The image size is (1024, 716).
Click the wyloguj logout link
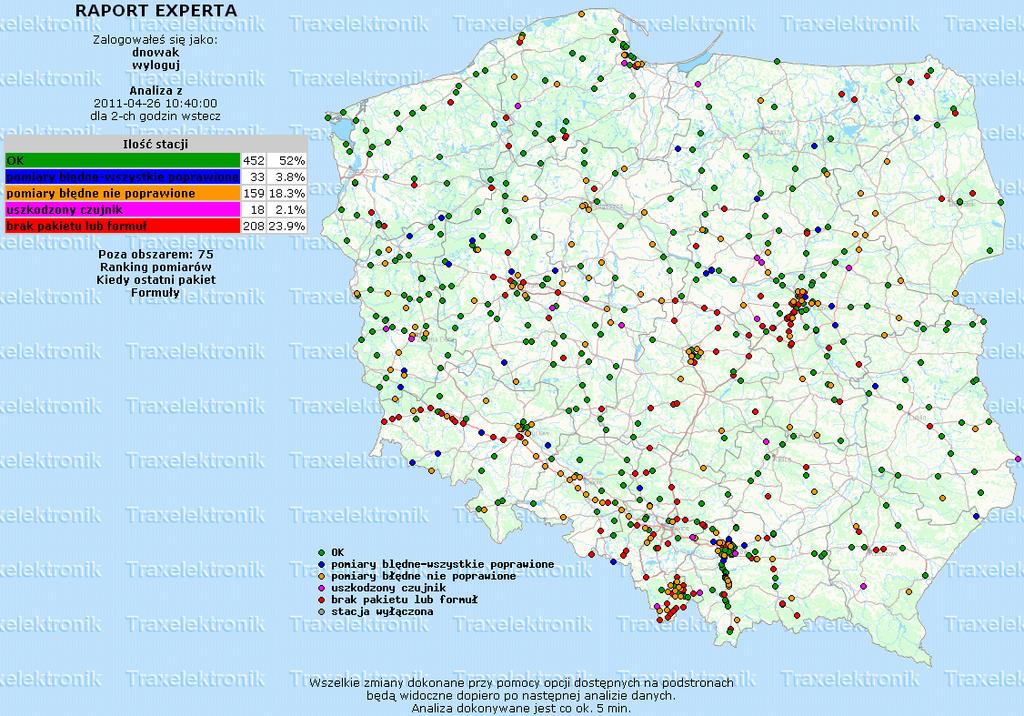tap(155, 65)
